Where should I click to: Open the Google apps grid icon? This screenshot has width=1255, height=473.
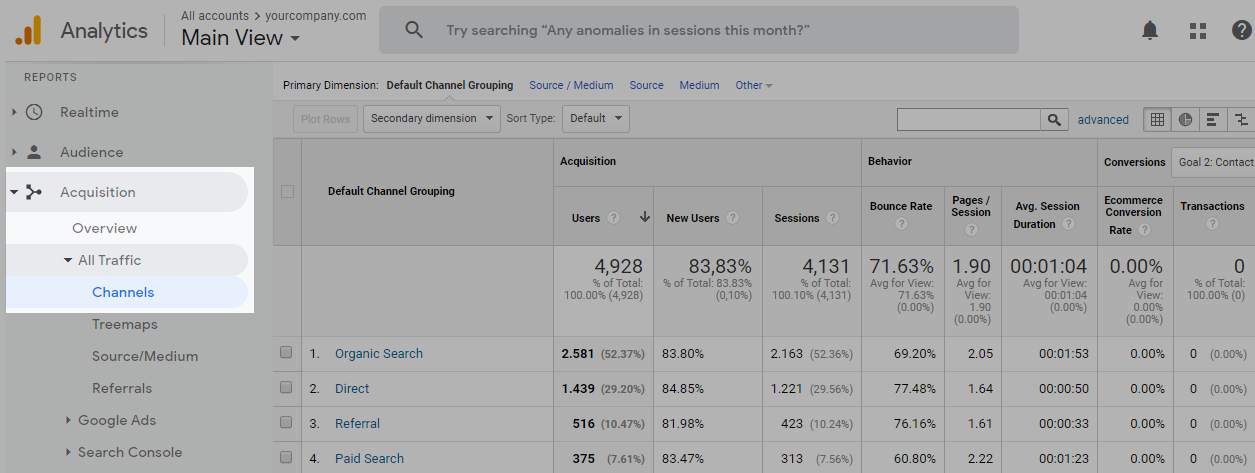(1197, 31)
